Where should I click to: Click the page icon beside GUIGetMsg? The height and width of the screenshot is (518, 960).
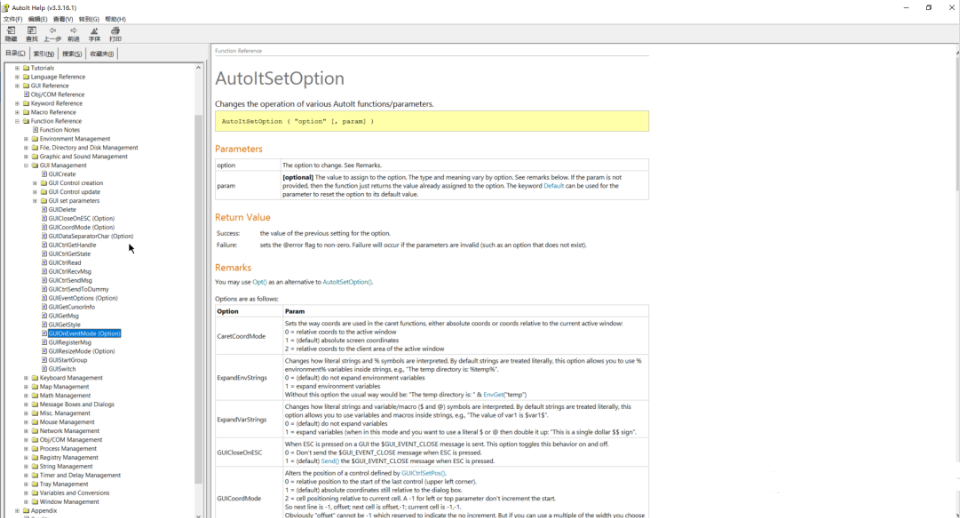(x=44, y=316)
